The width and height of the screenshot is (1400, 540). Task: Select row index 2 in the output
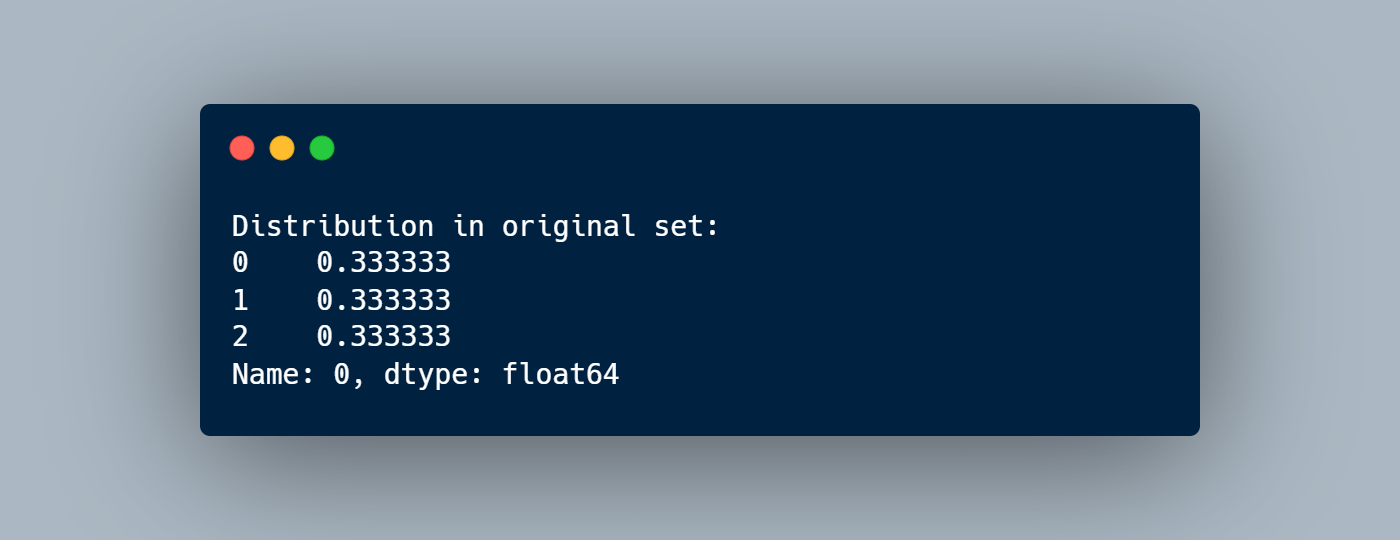coord(240,337)
